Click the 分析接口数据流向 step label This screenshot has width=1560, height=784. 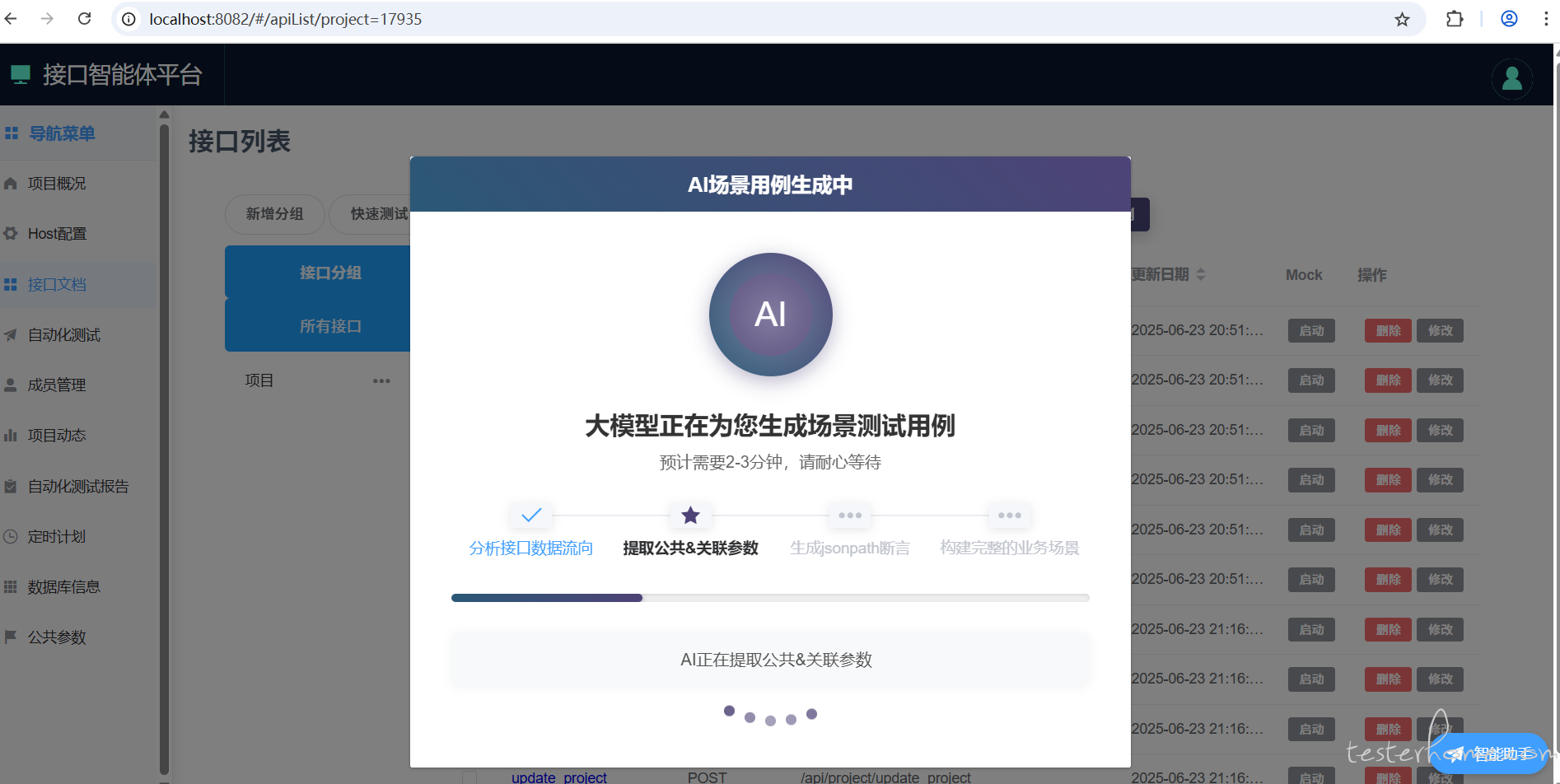click(531, 548)
